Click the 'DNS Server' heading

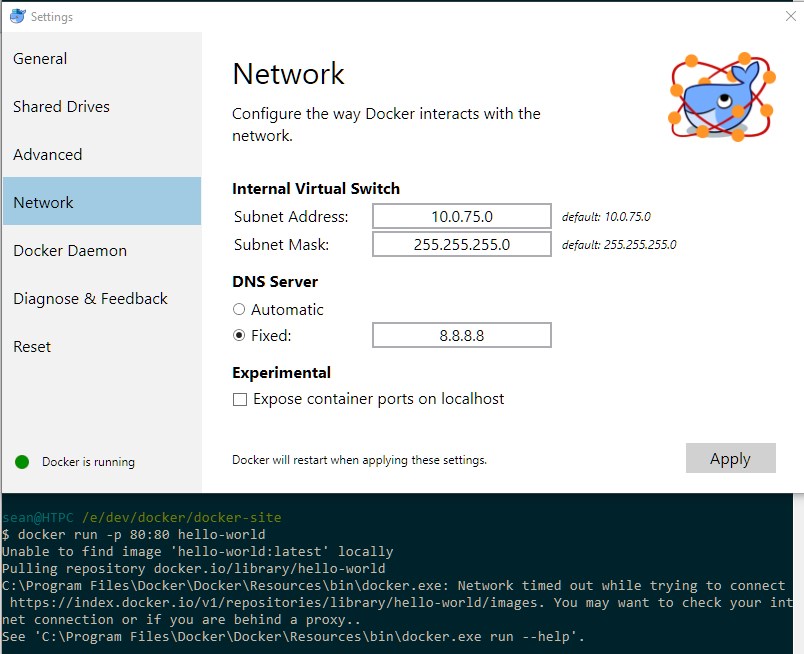pyautogui.click(x=275, y=282)
